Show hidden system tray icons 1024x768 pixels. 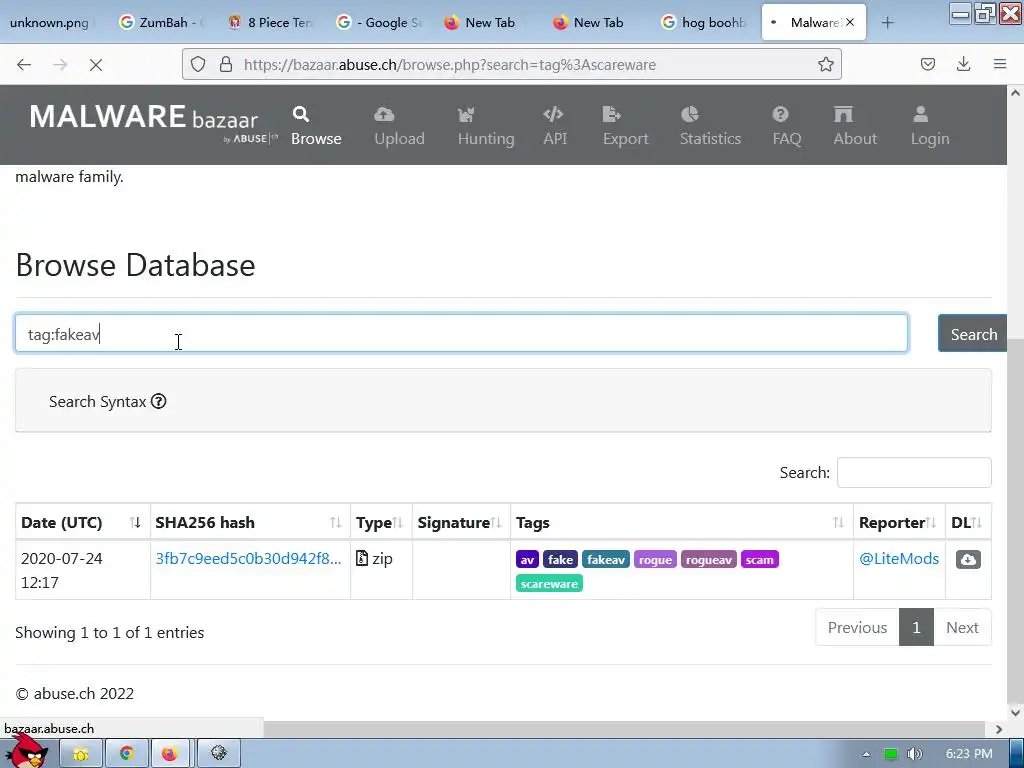point(866,754)
